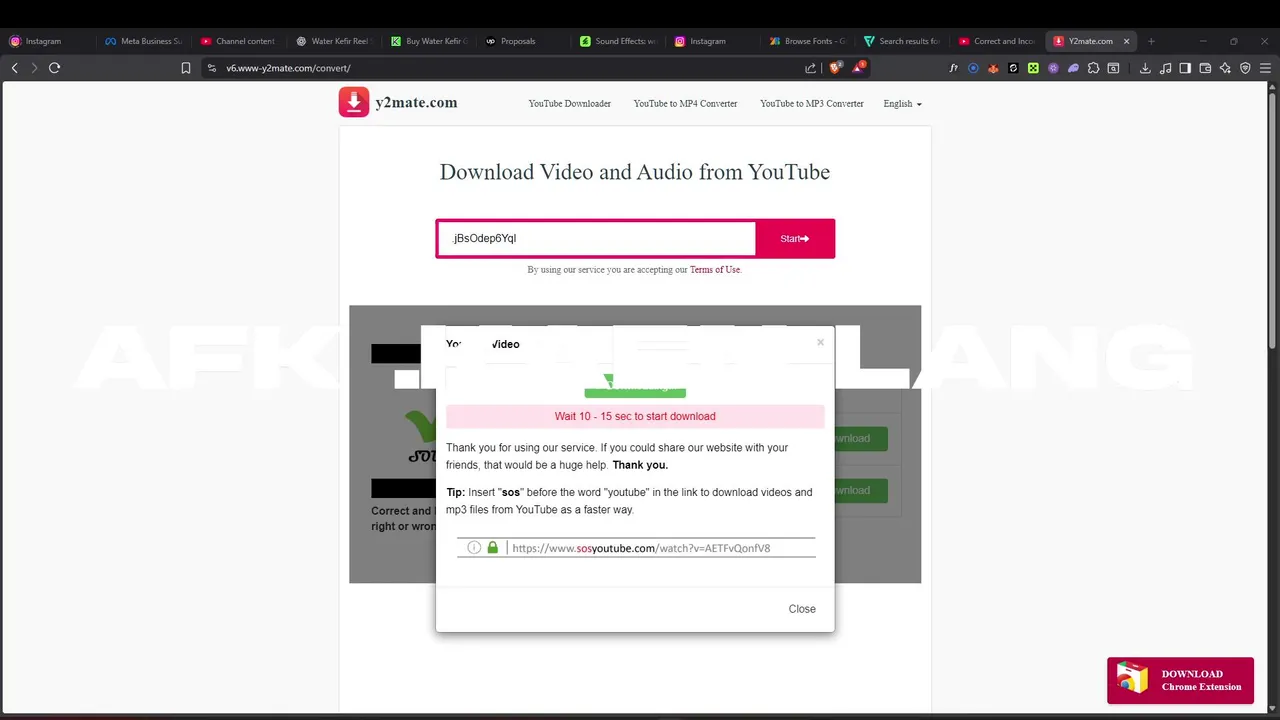The width and height of the screenshot is (1280, 720).
Task: Click the Download Chrome Extension banner
Action: point(1180,680)
